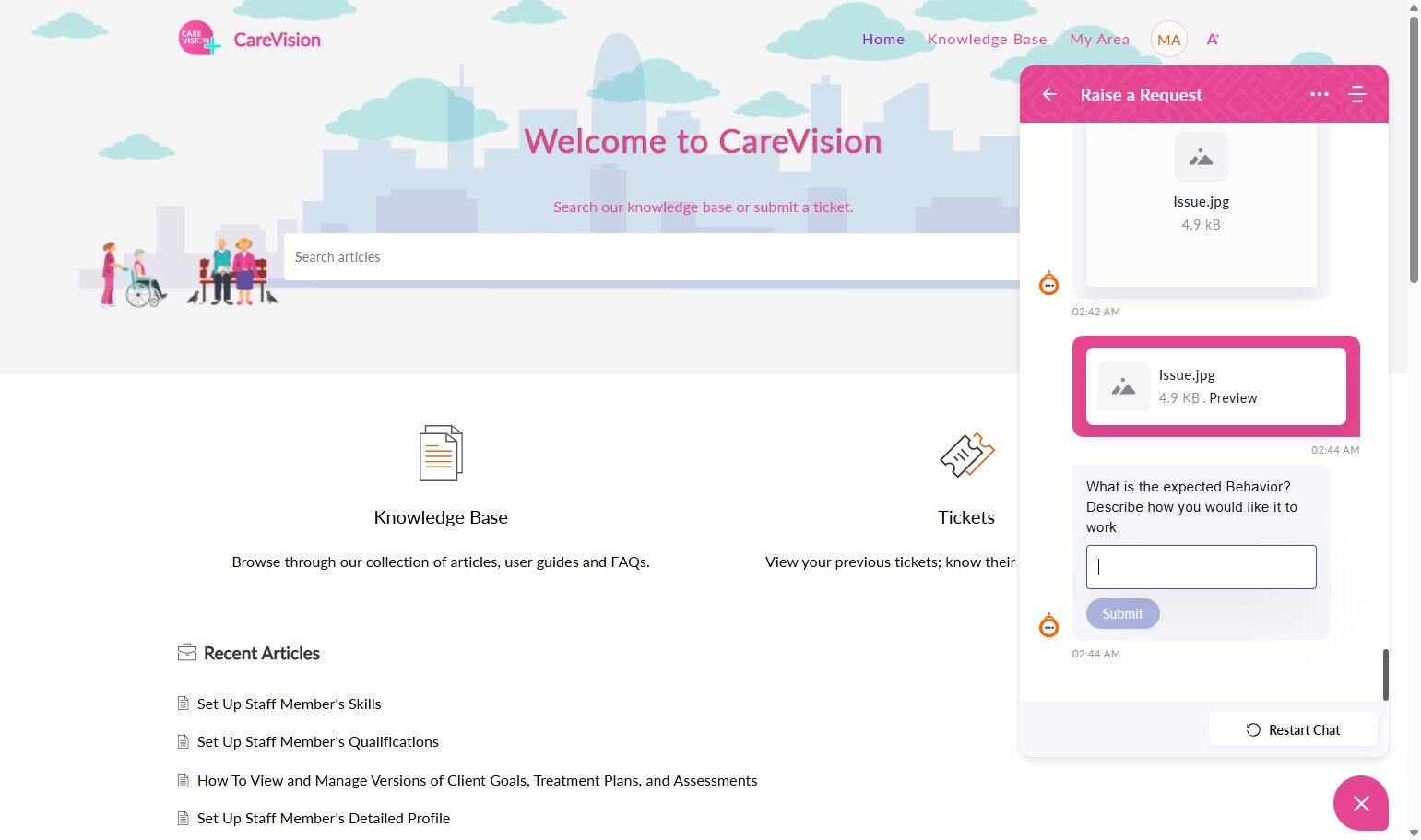Click the scroll-up arrow of page scrollbar
The height and width of the screenshot is (840, 1421).
(1414, 7)
